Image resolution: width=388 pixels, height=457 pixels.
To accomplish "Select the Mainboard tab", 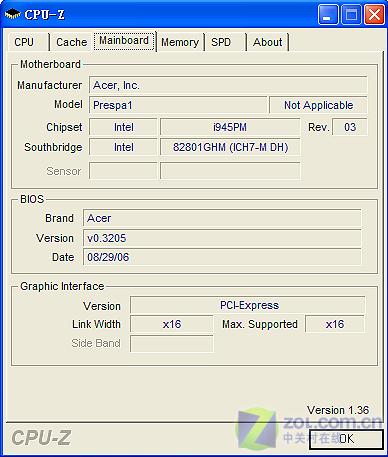I will tap(124, 41).
